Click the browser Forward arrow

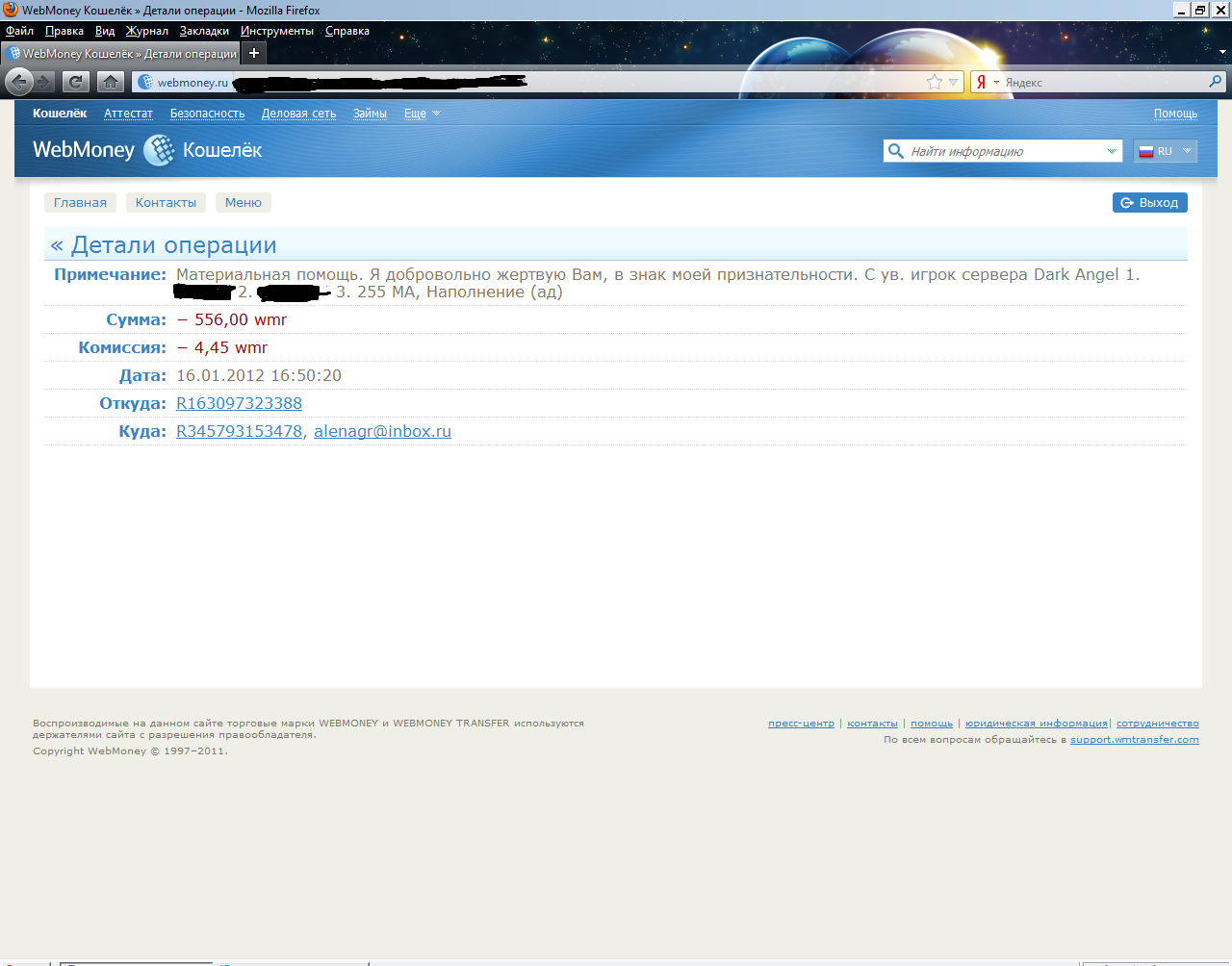[x=44, y=82]
